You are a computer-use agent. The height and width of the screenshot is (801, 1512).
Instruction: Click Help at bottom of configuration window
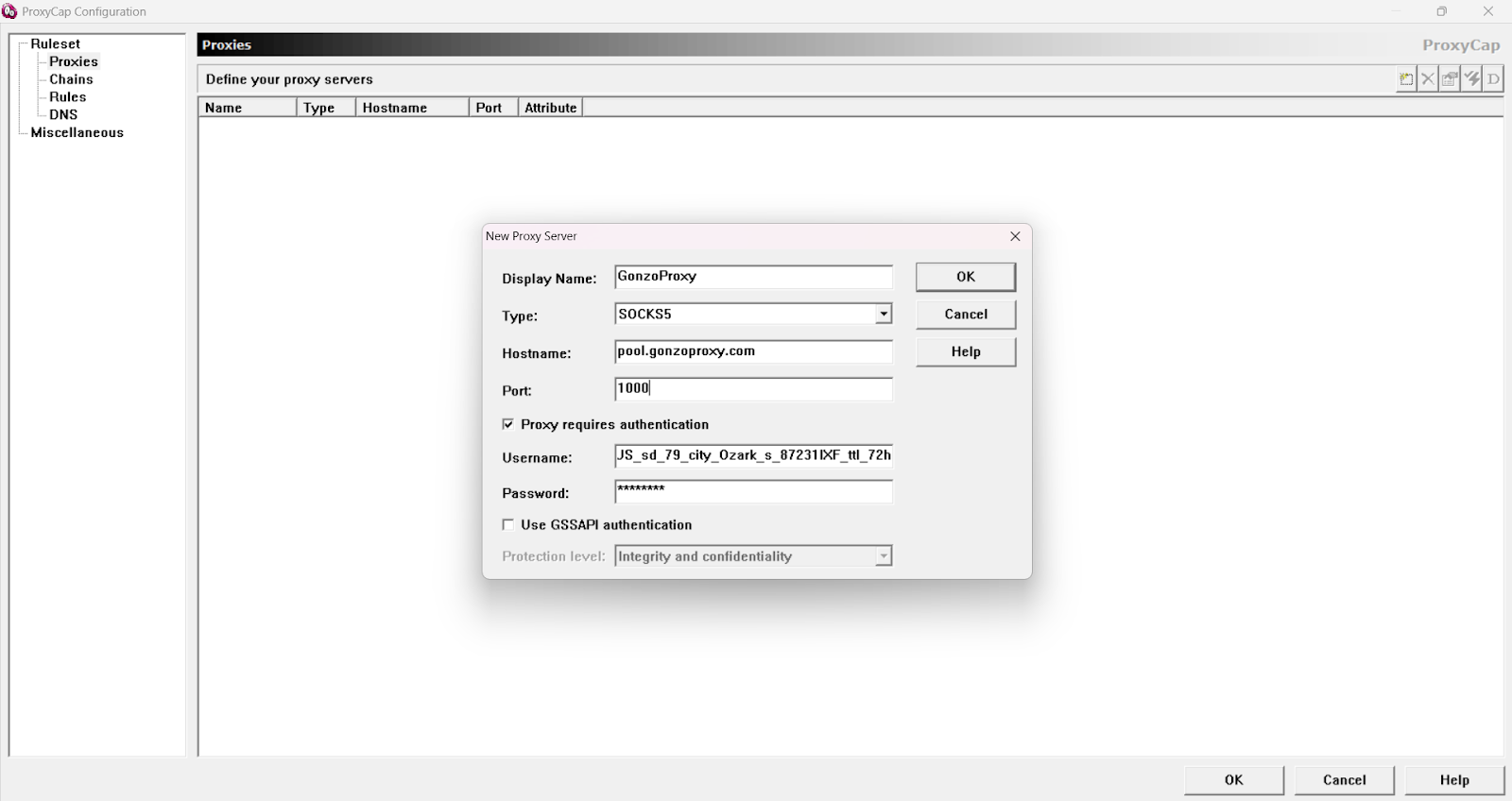click(x=1454, y=780)
